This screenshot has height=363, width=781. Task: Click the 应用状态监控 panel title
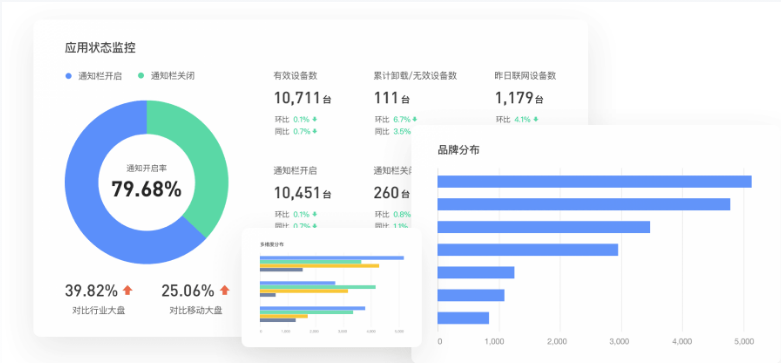(100, 48)
